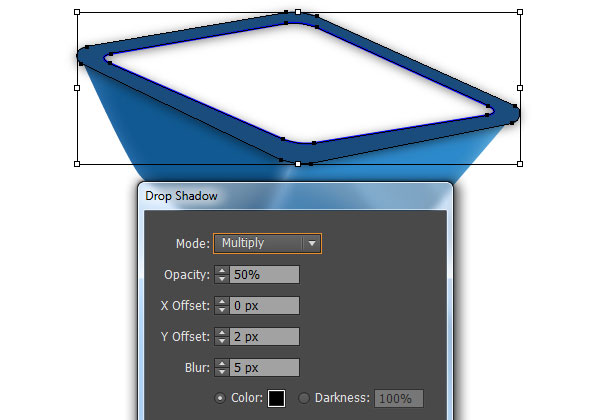Increase Opacity with stepper up arrow

click(x=222, y=270)
